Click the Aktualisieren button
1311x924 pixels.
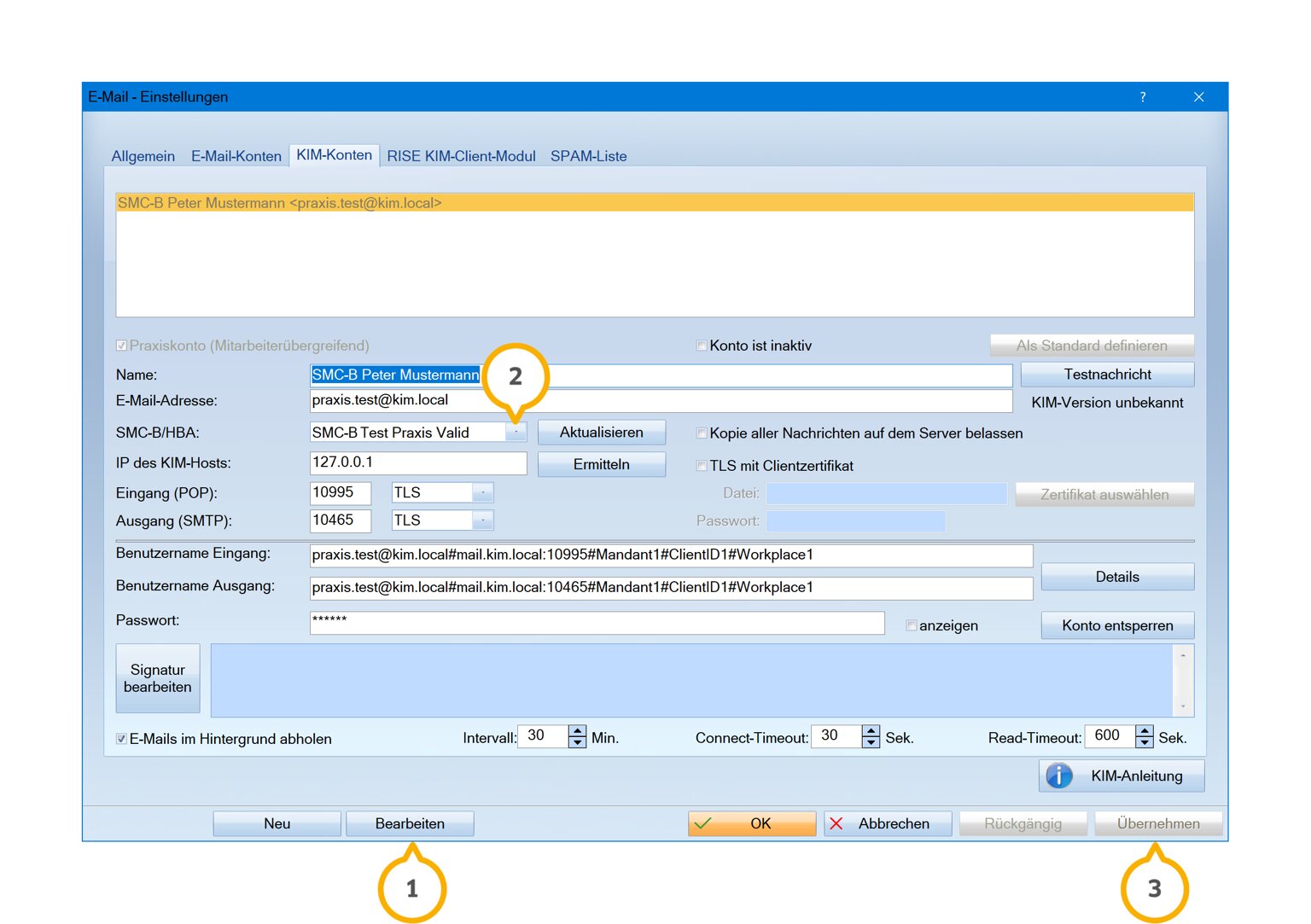(x=602, y=433)
